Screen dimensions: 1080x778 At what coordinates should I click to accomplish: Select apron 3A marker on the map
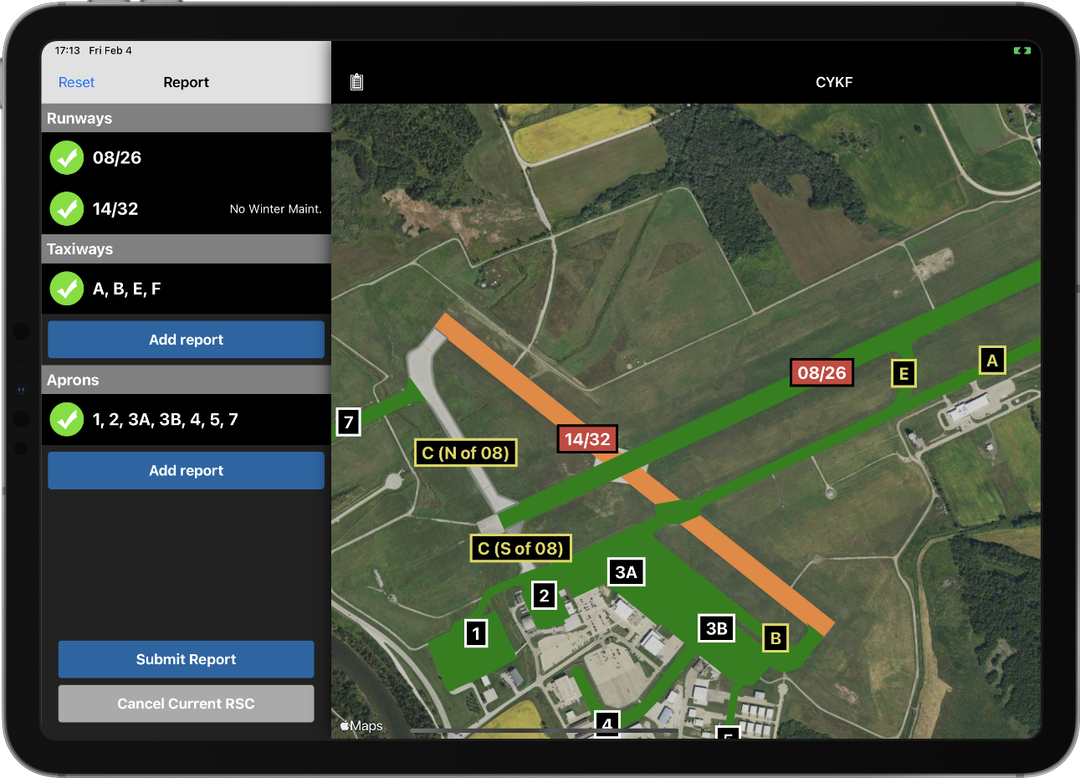click(626, 572)
